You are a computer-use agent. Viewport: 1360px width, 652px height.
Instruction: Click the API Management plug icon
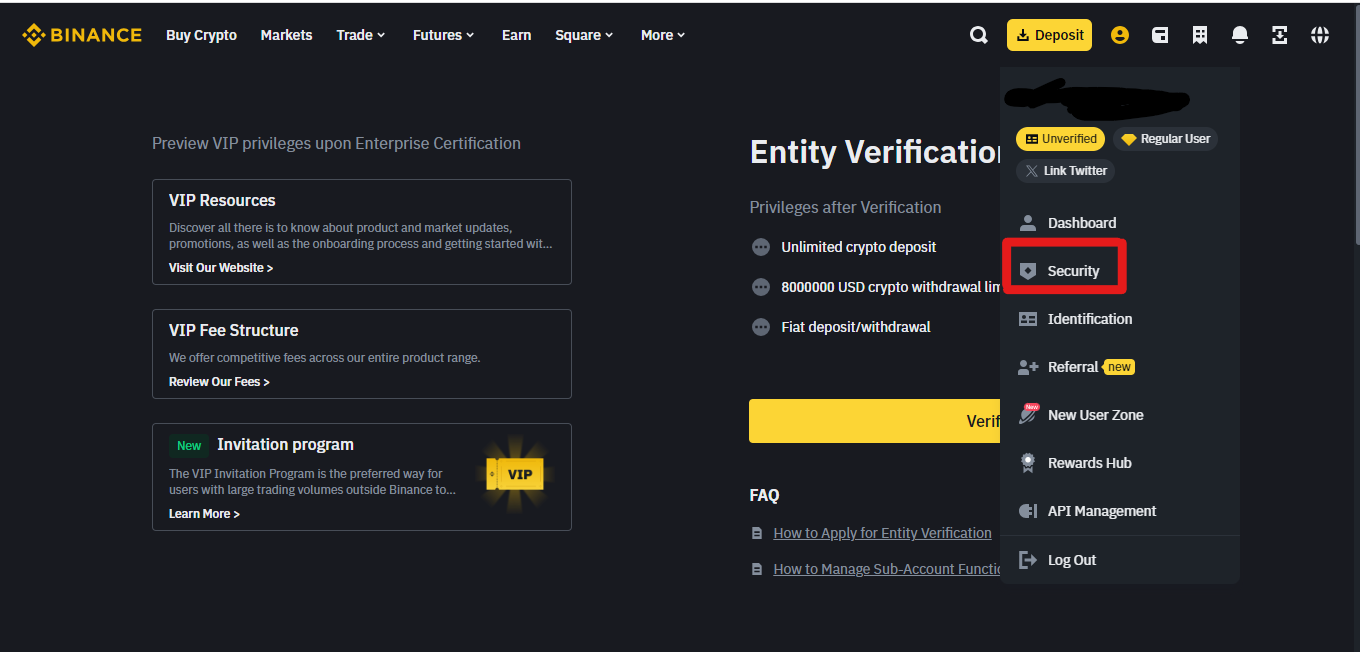pos(1028,511)
